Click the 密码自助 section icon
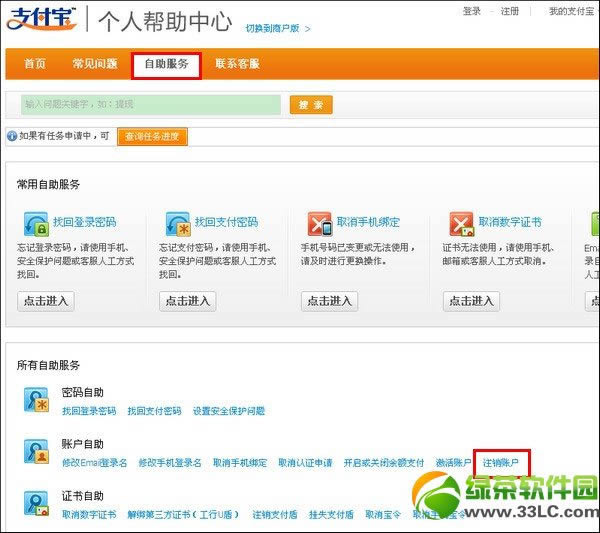 tap(37, 400)
